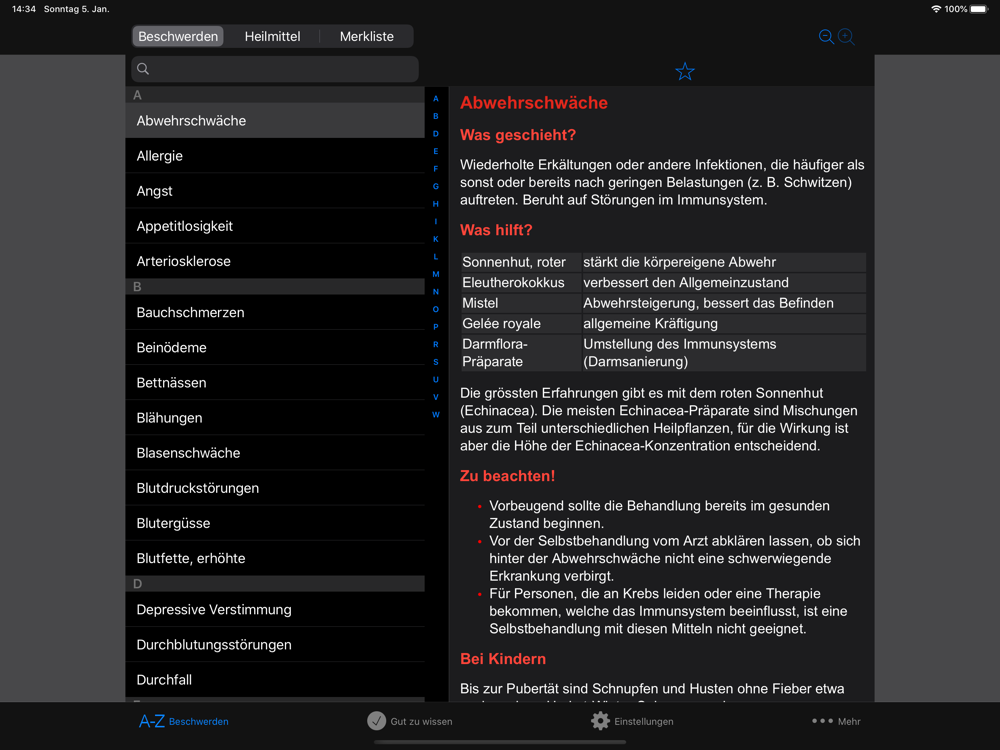
Task: Select the Beschwerden segment at top
Action: [178, 36]
